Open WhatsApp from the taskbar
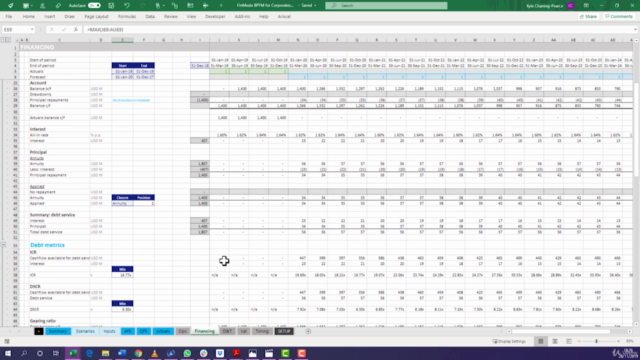Viewport: 640px width, 360px height. [187, 353]
